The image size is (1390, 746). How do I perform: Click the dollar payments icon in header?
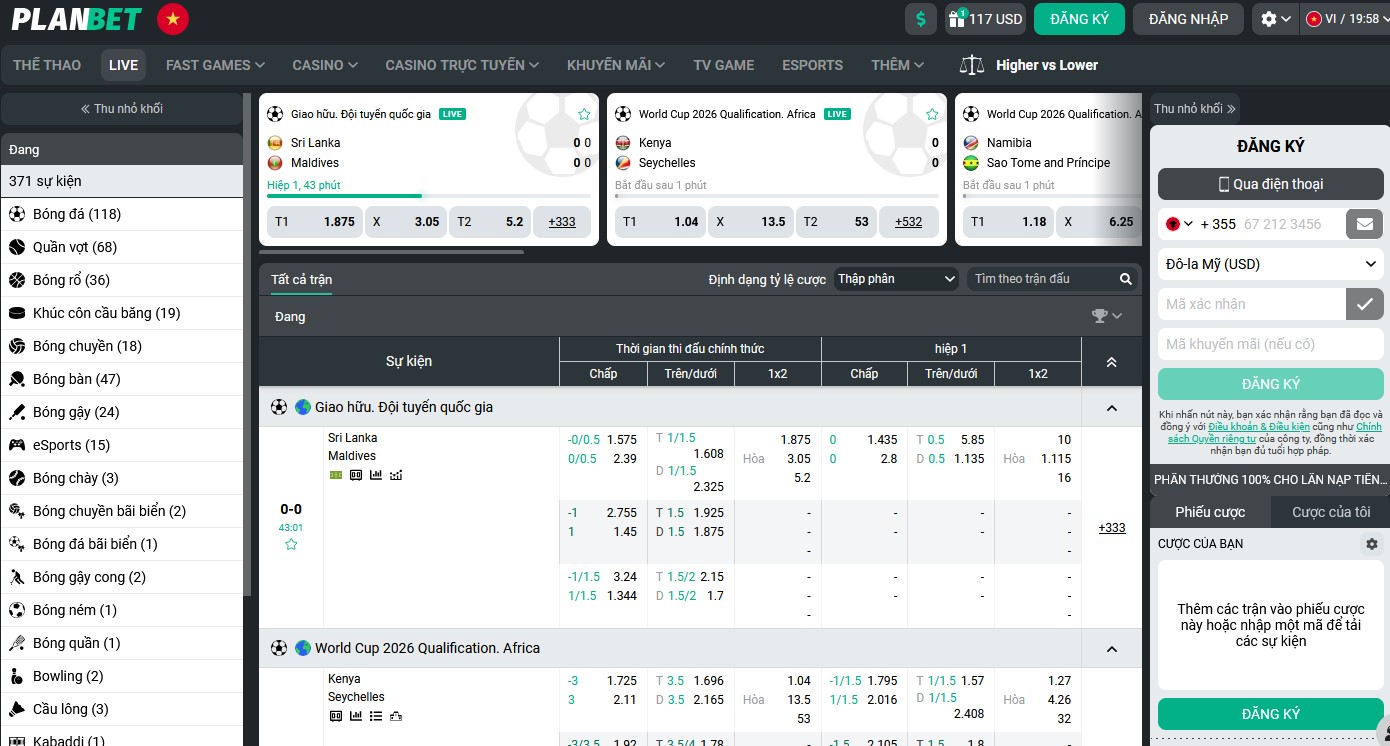[x=921, y=19]
